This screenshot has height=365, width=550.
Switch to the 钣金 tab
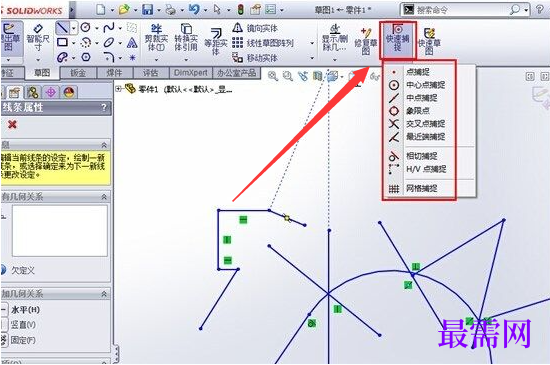pos(78,73)
